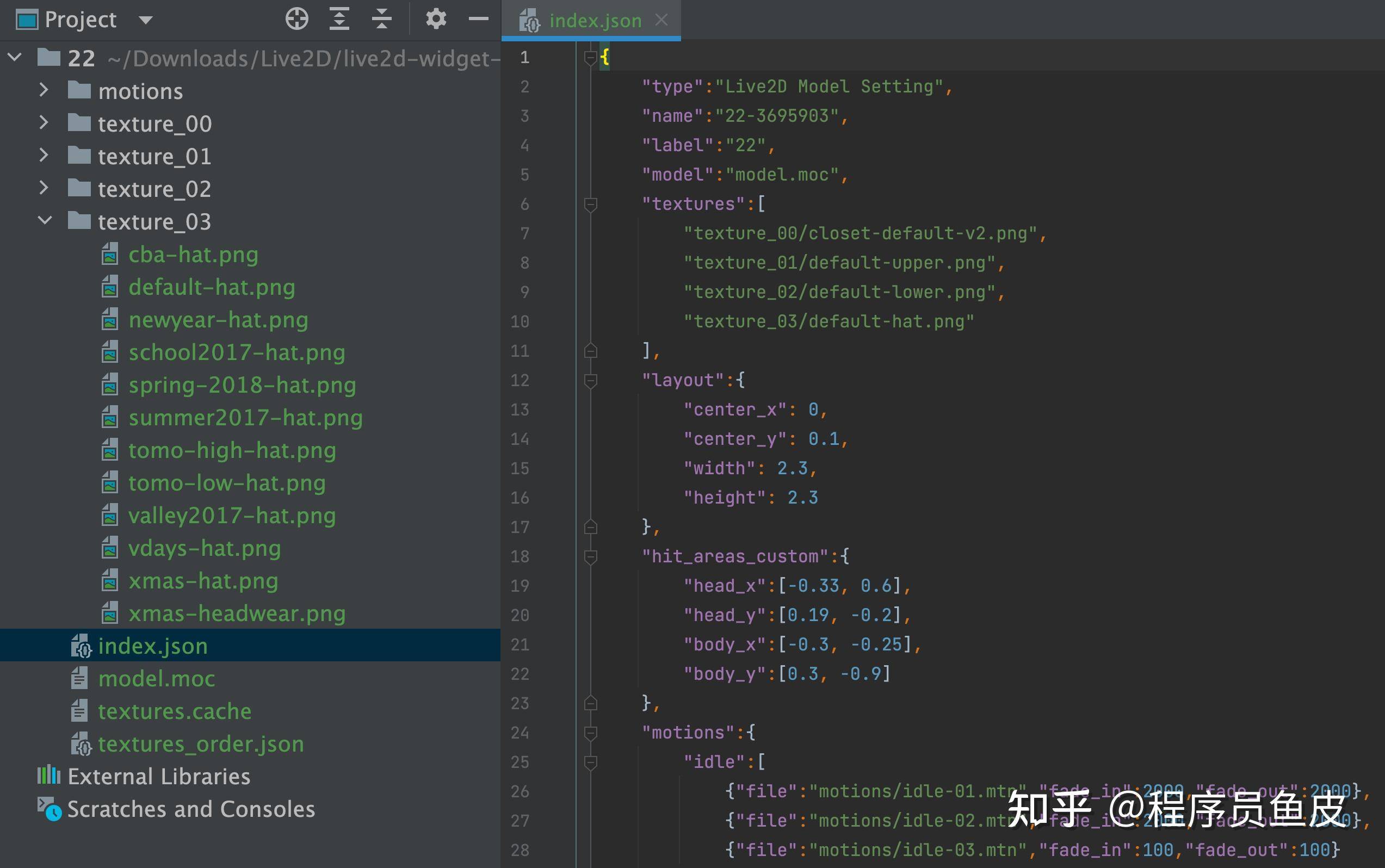This screenshot has height=868, width=1385.
Task: Open Project panel settings gear
Action: 436,19
